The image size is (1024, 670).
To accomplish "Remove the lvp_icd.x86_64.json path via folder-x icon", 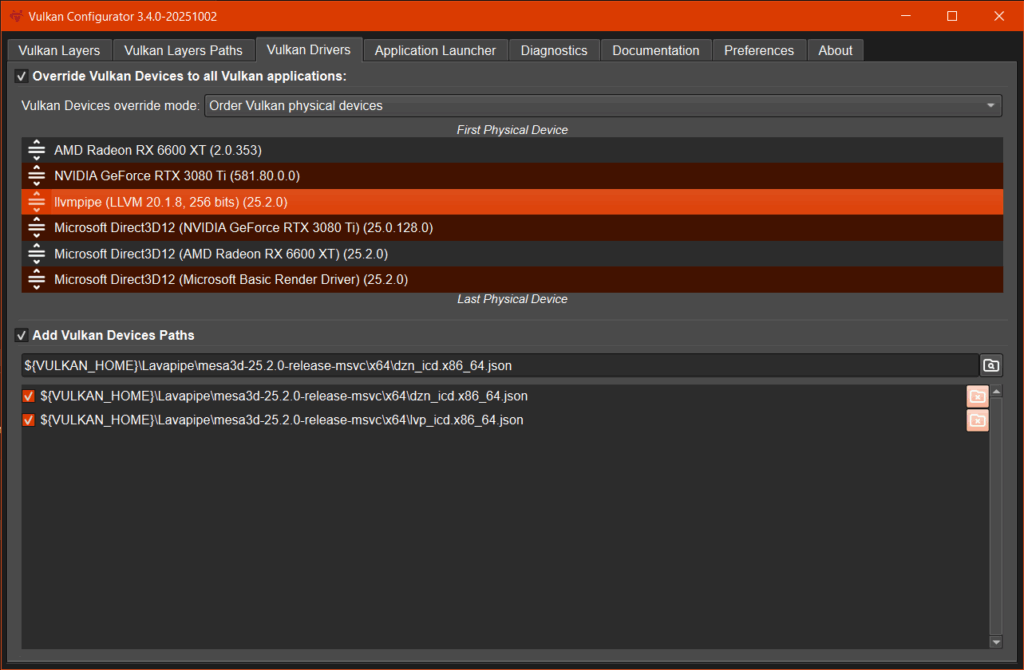I will click(x=977, y=420).
